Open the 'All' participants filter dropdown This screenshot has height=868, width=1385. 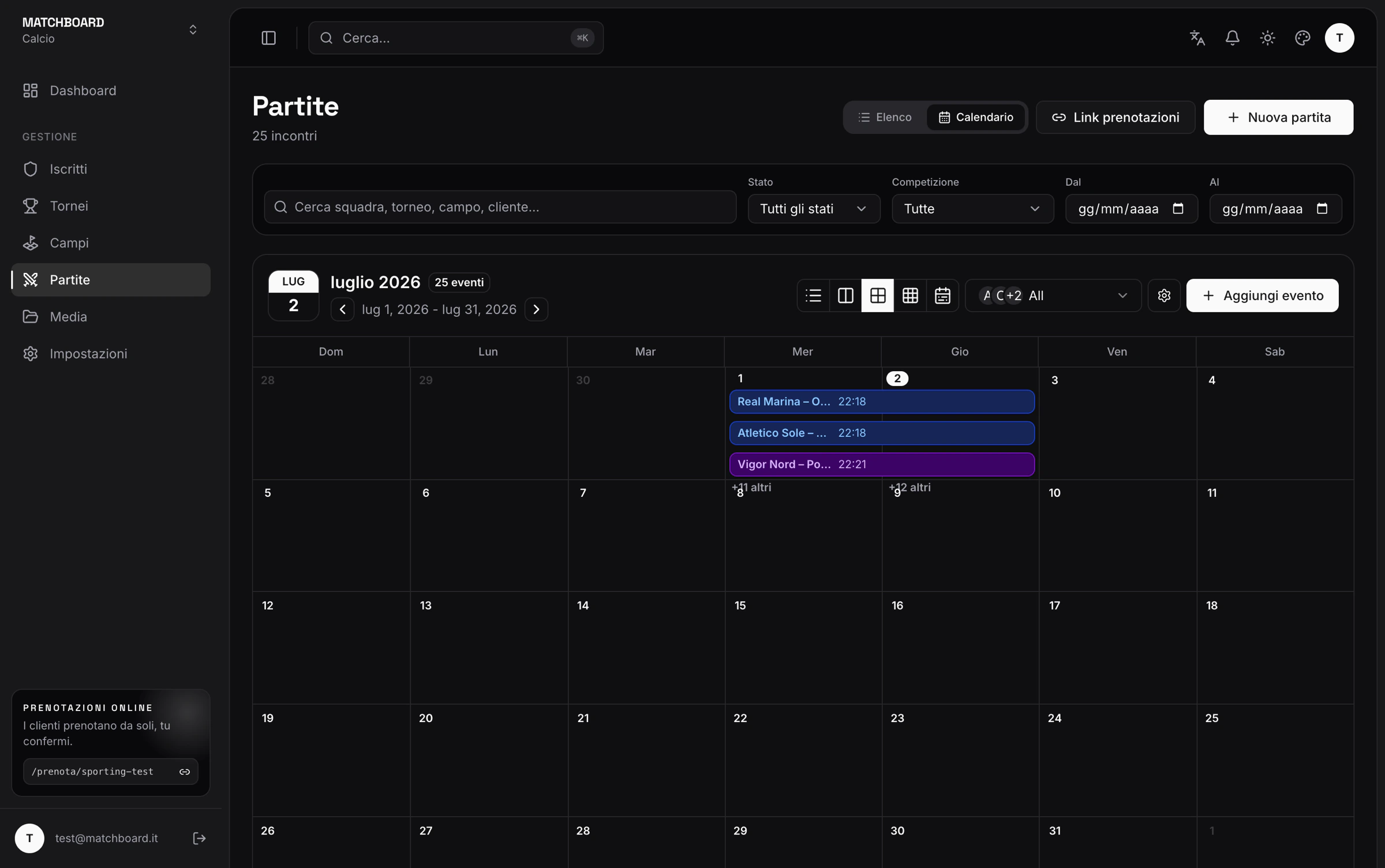point(1053,295)
